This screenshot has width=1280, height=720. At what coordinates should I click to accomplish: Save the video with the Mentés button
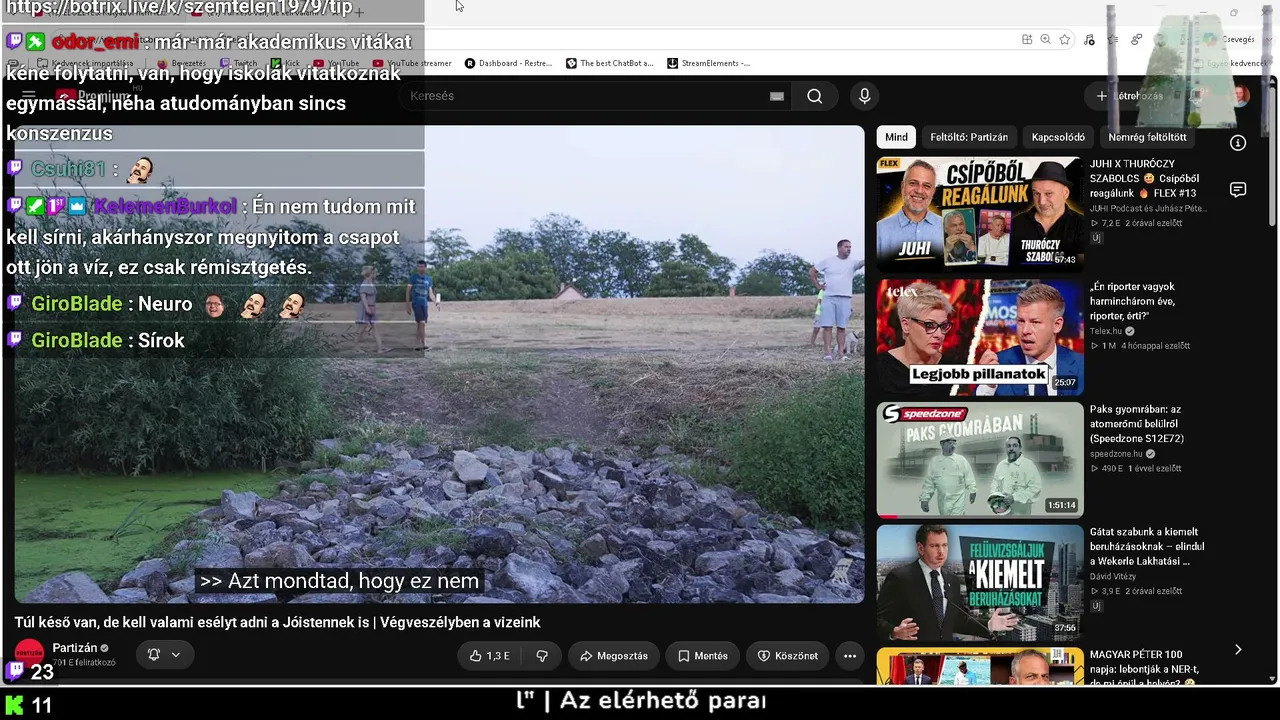pos(702,656)
